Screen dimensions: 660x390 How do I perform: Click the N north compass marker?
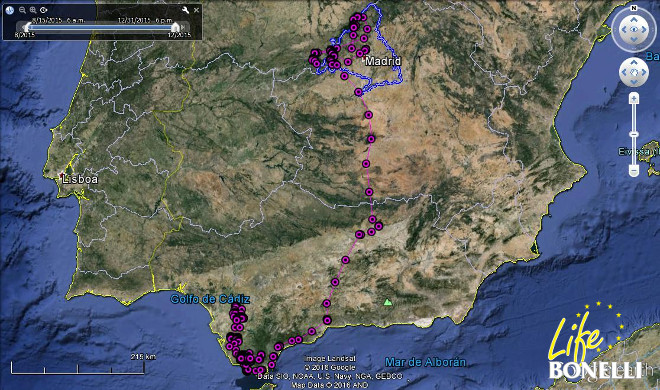coord(633,8)
